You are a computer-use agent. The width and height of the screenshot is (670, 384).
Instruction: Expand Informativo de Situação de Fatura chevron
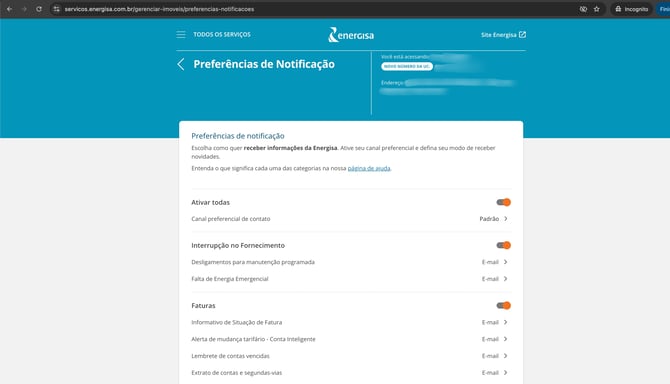[x=505, y=322]
